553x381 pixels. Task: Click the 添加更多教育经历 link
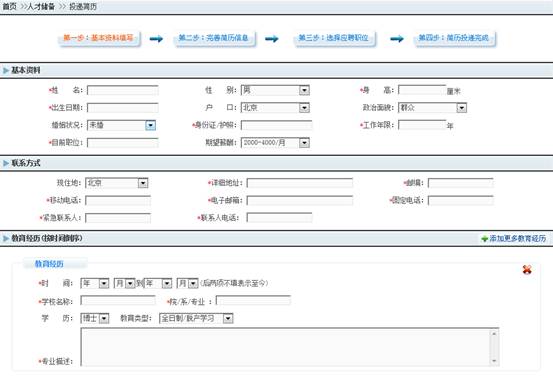point(517,239)
